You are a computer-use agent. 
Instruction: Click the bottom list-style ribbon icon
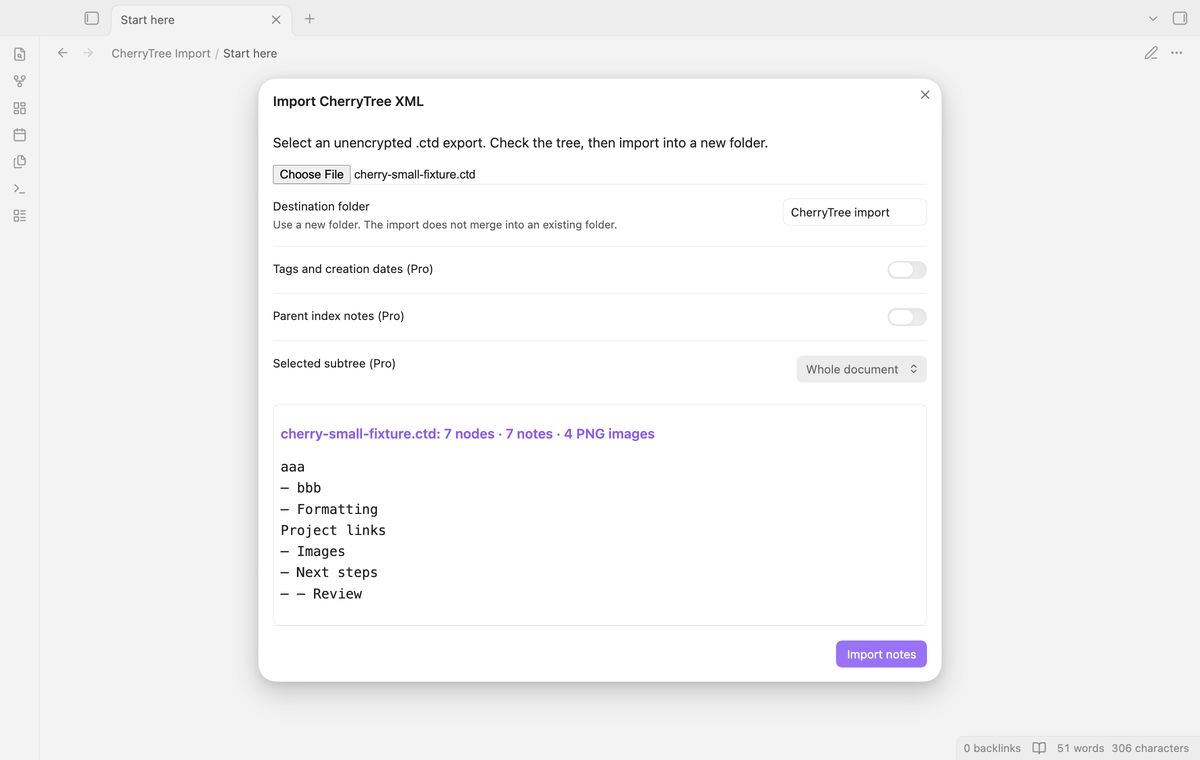(19, 216)
